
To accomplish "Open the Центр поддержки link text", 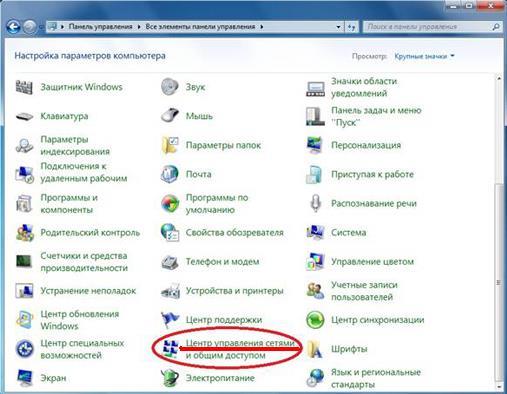I will [224, 320].
